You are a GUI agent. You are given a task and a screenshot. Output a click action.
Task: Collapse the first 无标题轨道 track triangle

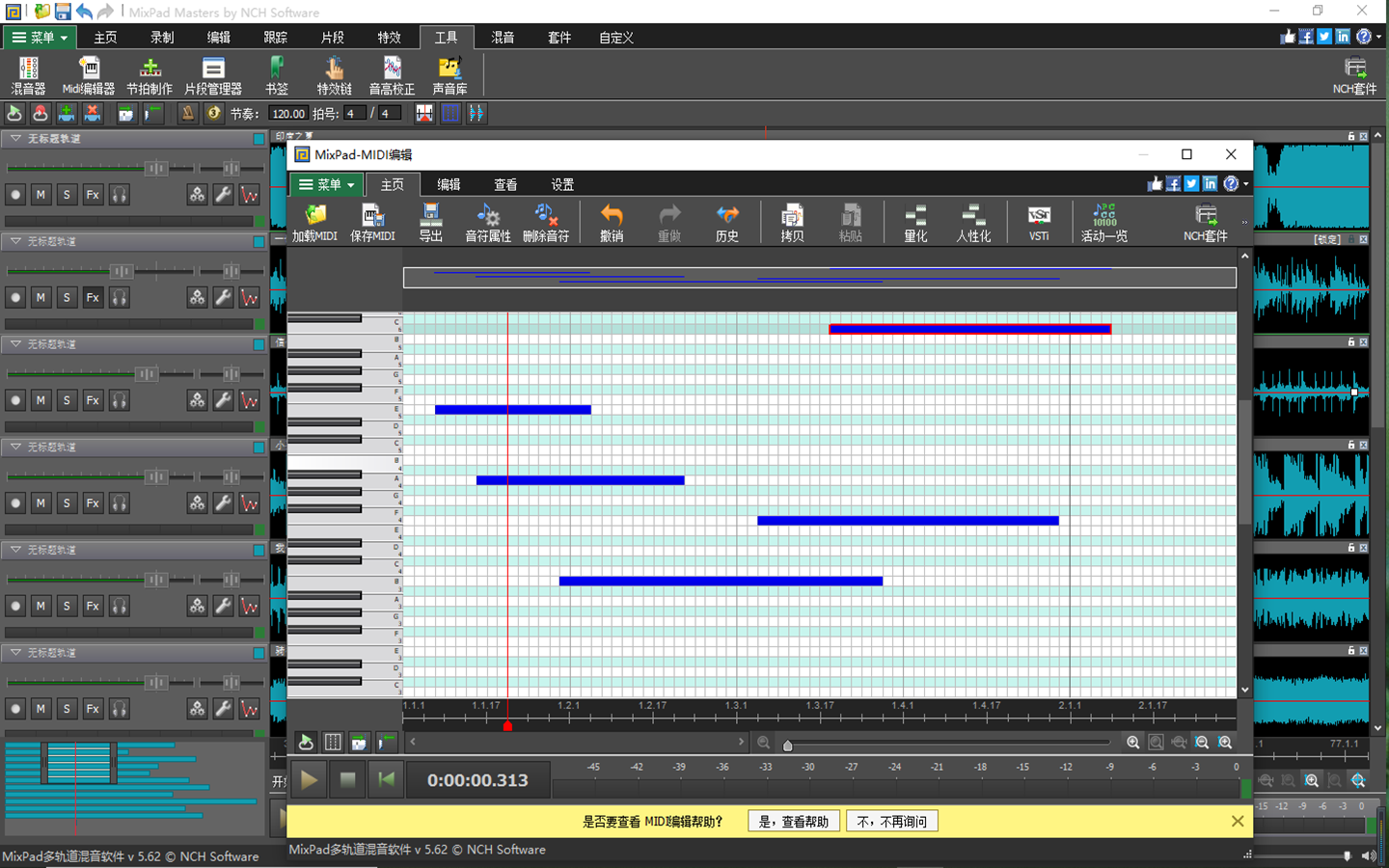(15, 138)
